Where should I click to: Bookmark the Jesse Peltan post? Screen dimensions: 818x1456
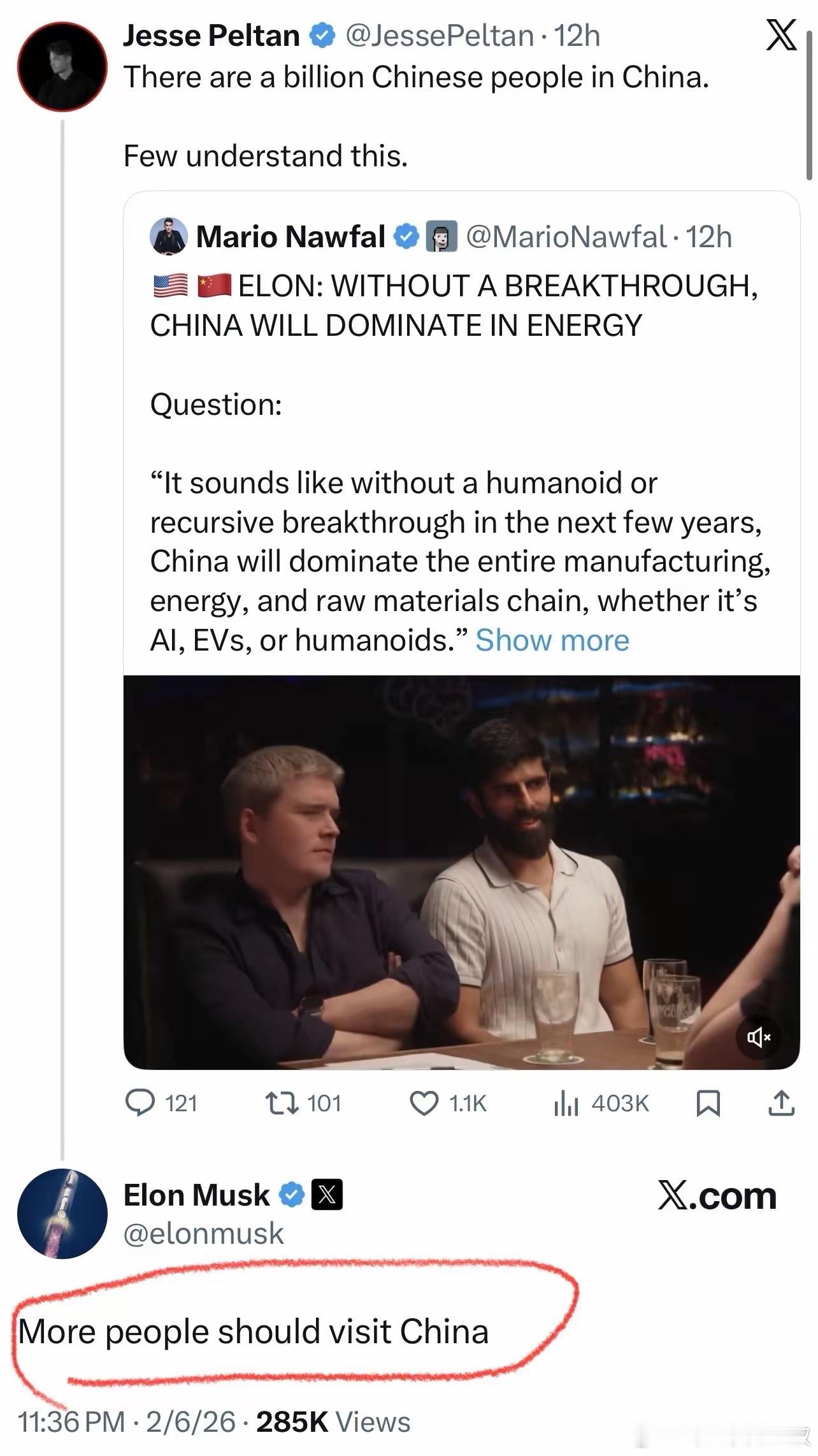[708, 1103]
